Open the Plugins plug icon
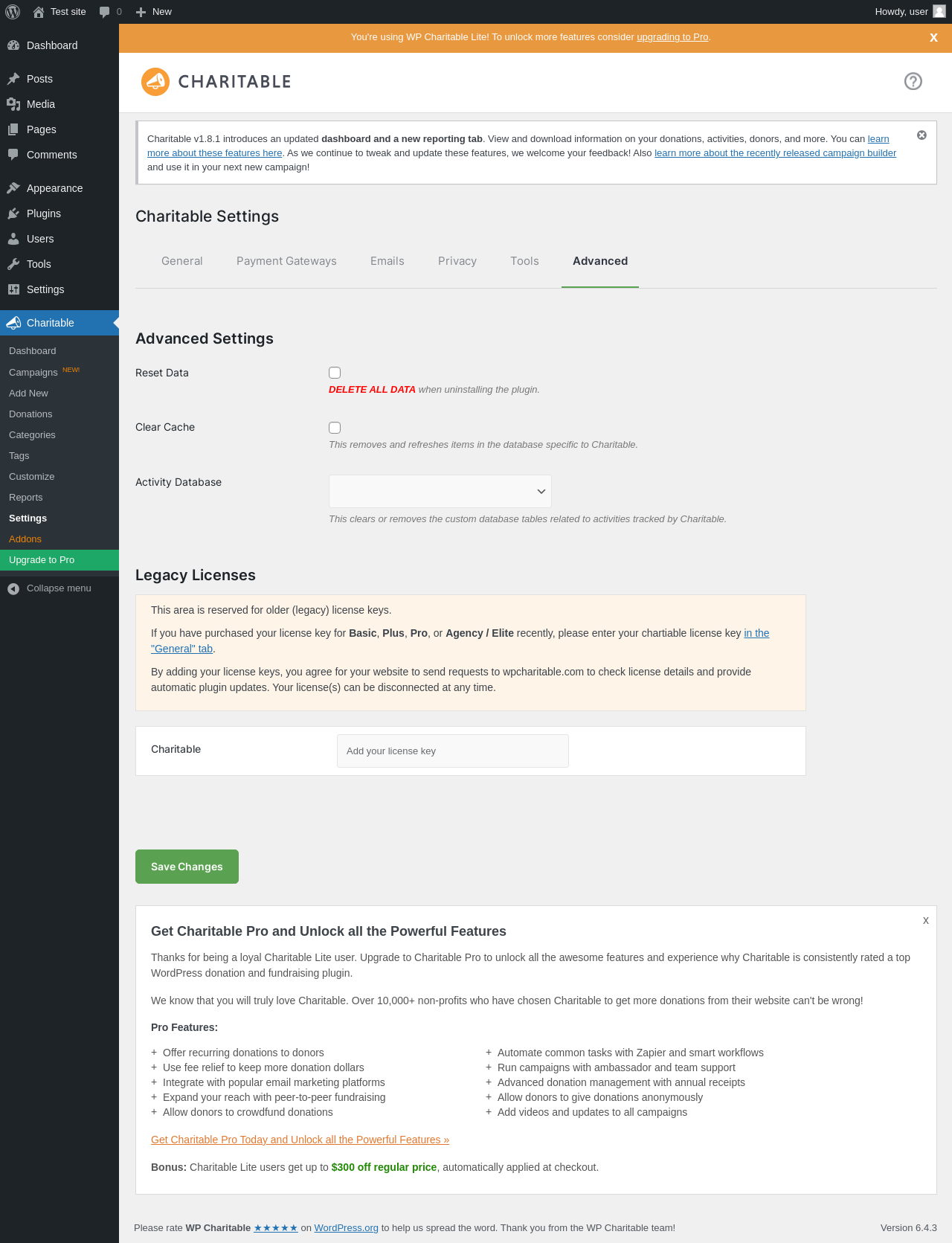 13,213
